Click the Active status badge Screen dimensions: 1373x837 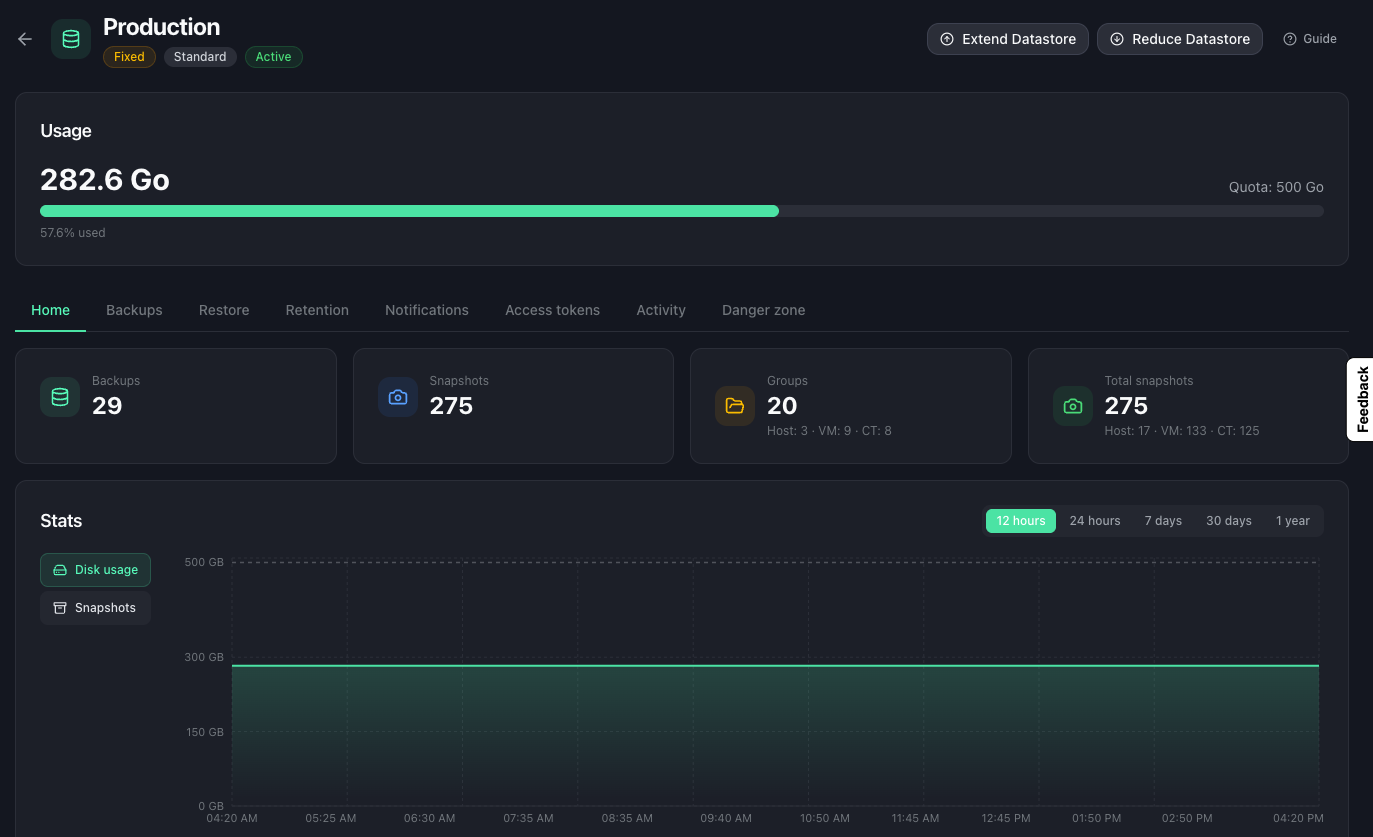pos(273,57)
